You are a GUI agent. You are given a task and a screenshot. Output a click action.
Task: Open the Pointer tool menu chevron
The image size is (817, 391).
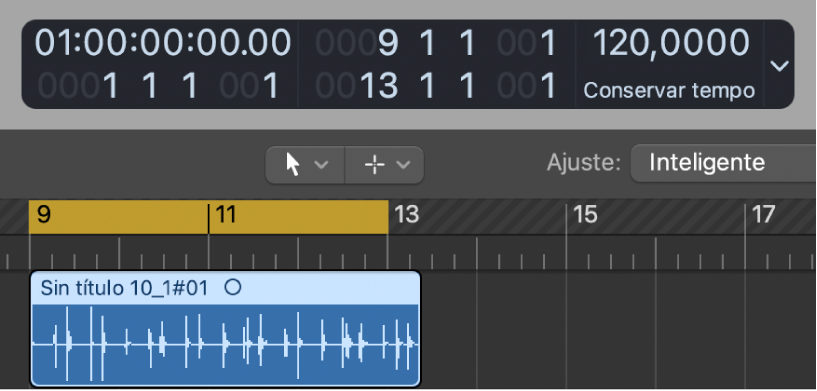[x=322, y=165]
